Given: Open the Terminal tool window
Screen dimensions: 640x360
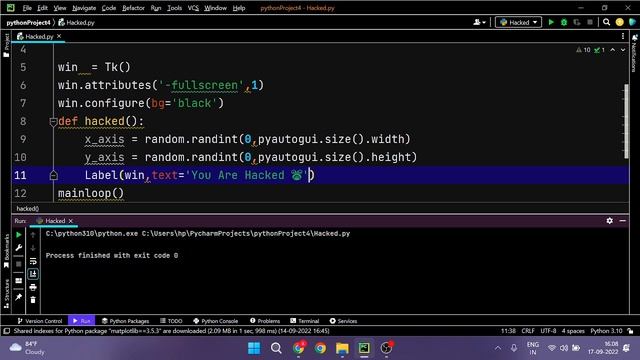Looking at the screenshot, I should (x=304, y=321).
